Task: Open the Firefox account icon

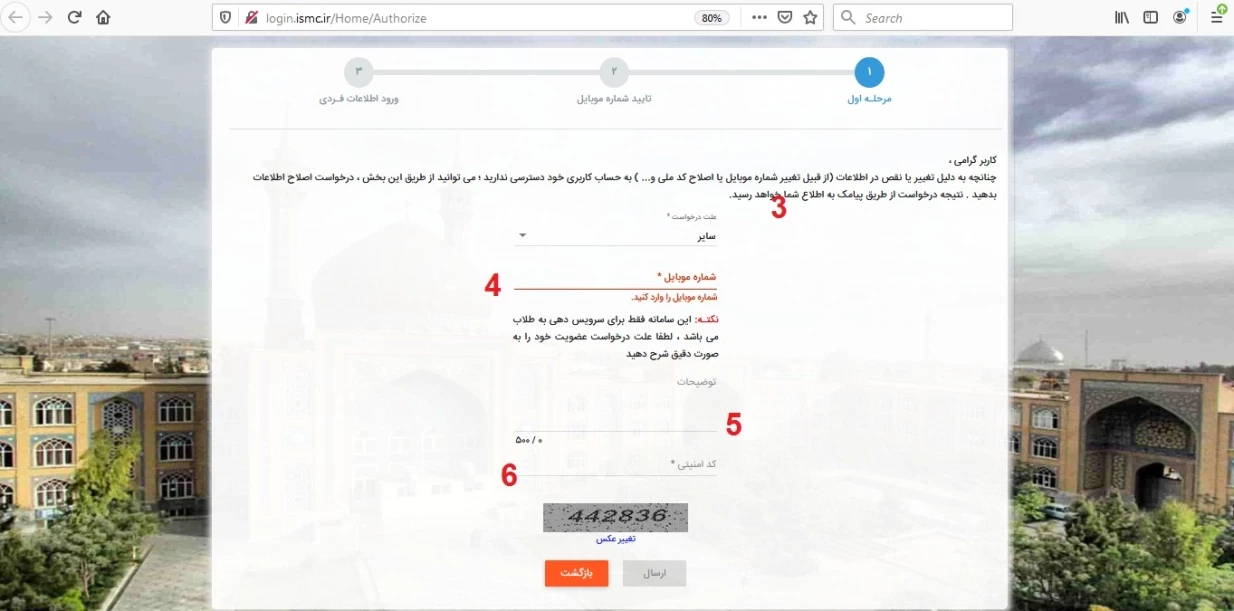Action: coord(1181,17)
